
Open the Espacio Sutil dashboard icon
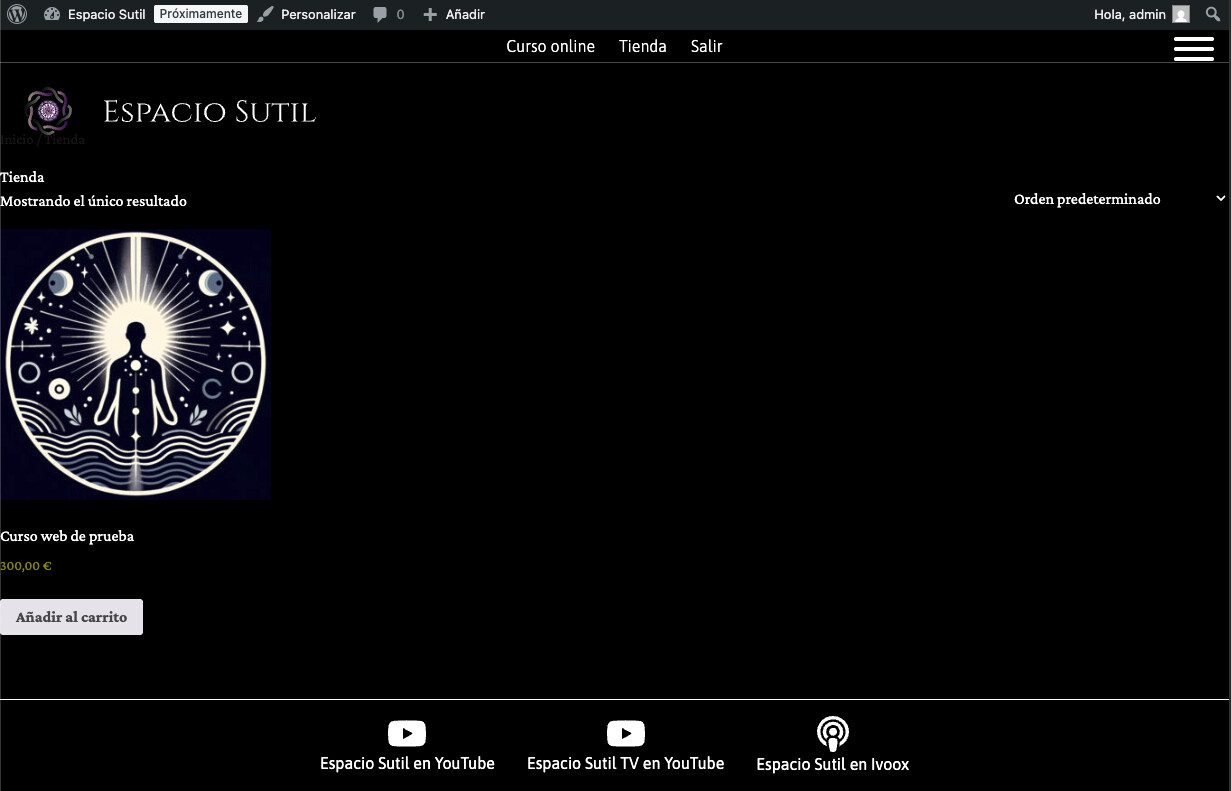[x=53, y=15]
